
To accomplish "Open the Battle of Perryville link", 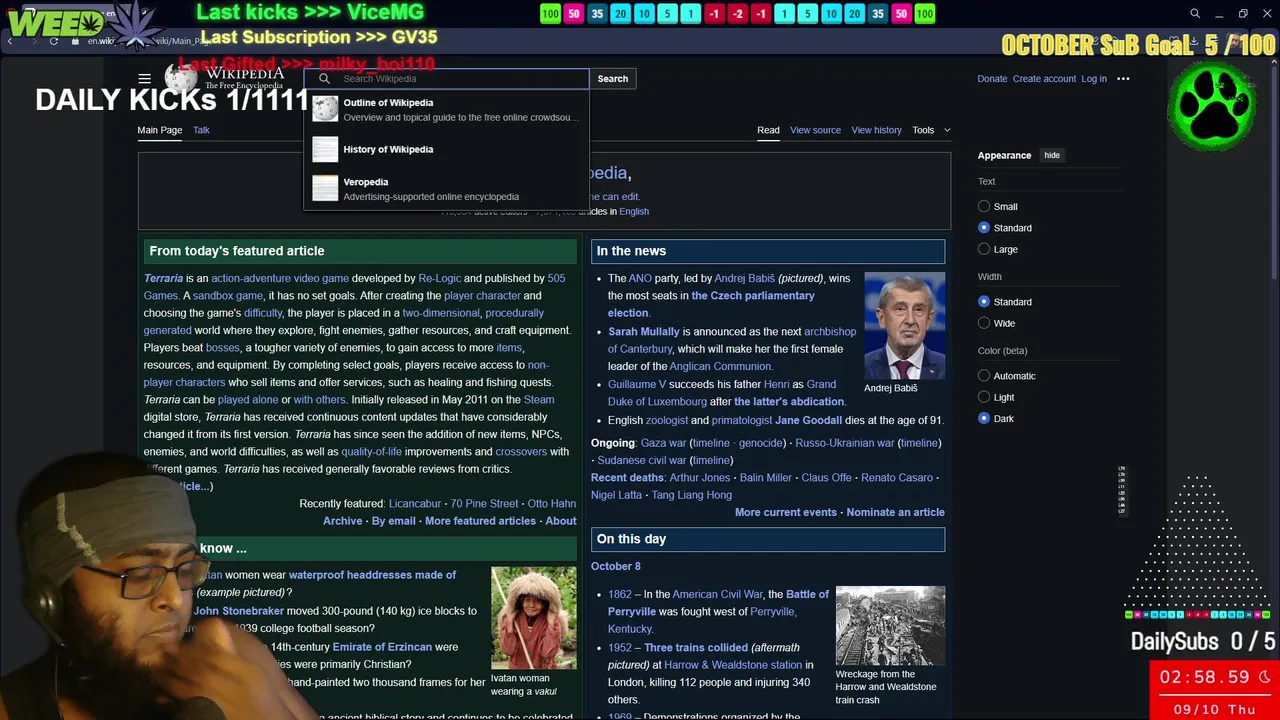I will click(x=718, y=603).
